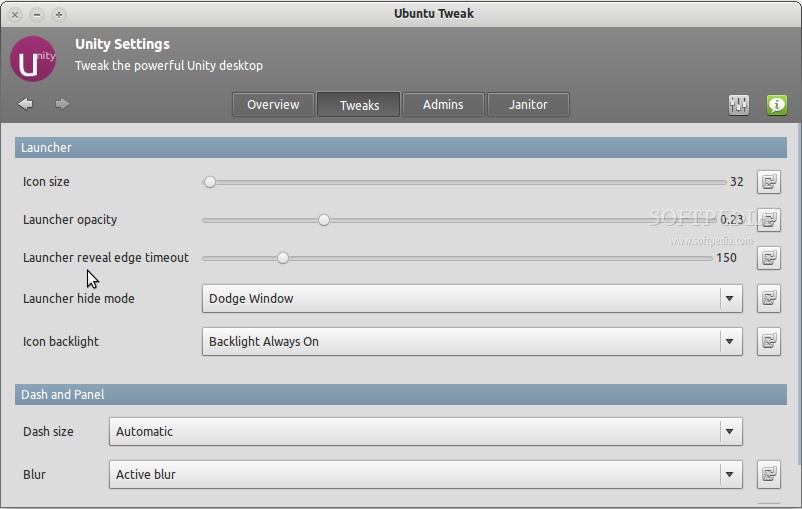Reset Launcher opacity to default
Screen dimensions: 802x509
click(769, 220)
